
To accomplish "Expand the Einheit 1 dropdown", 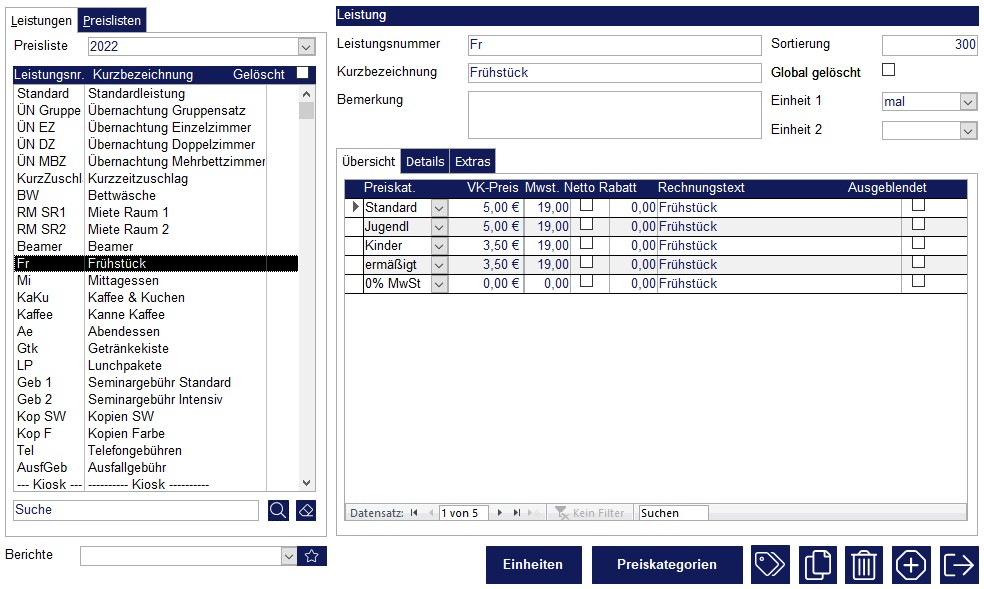I will 967,102.
